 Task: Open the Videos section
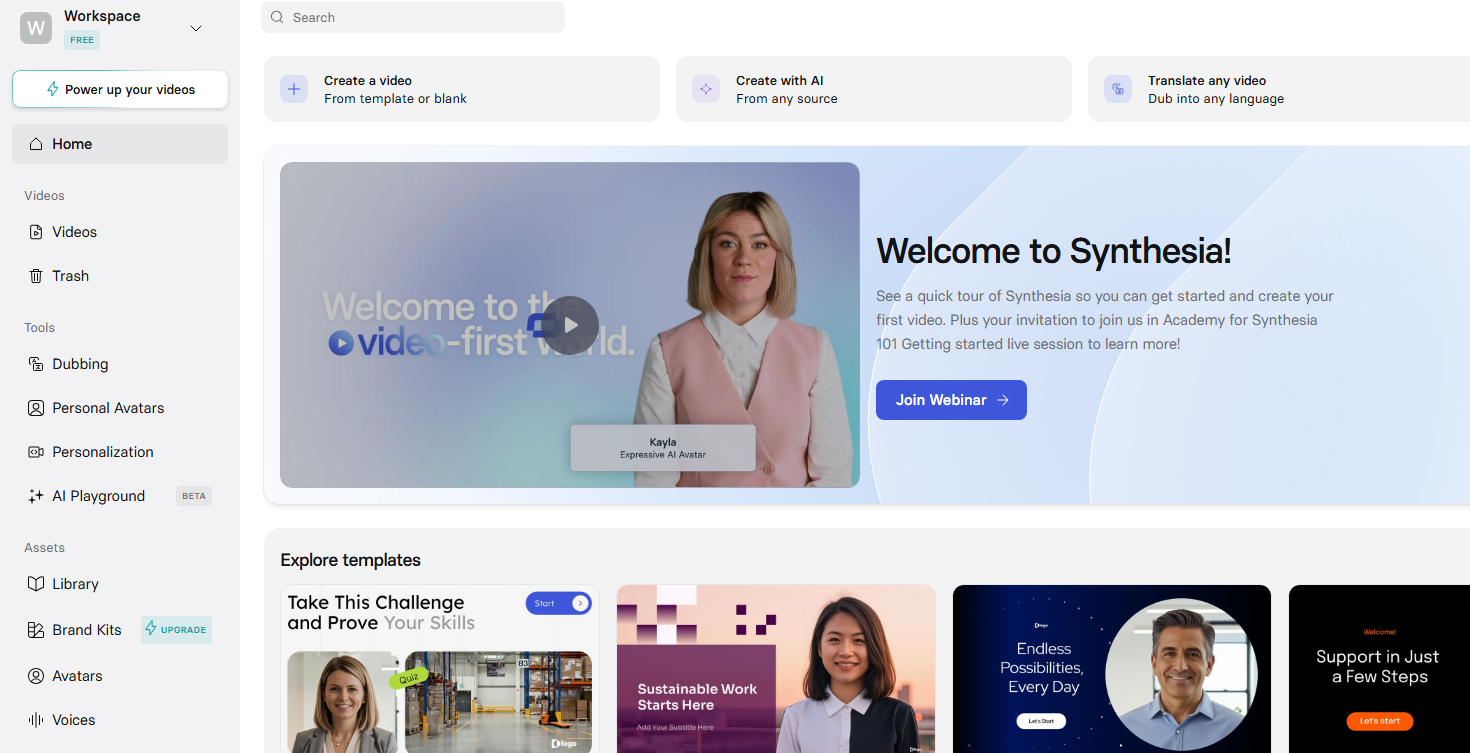point(120,232)
